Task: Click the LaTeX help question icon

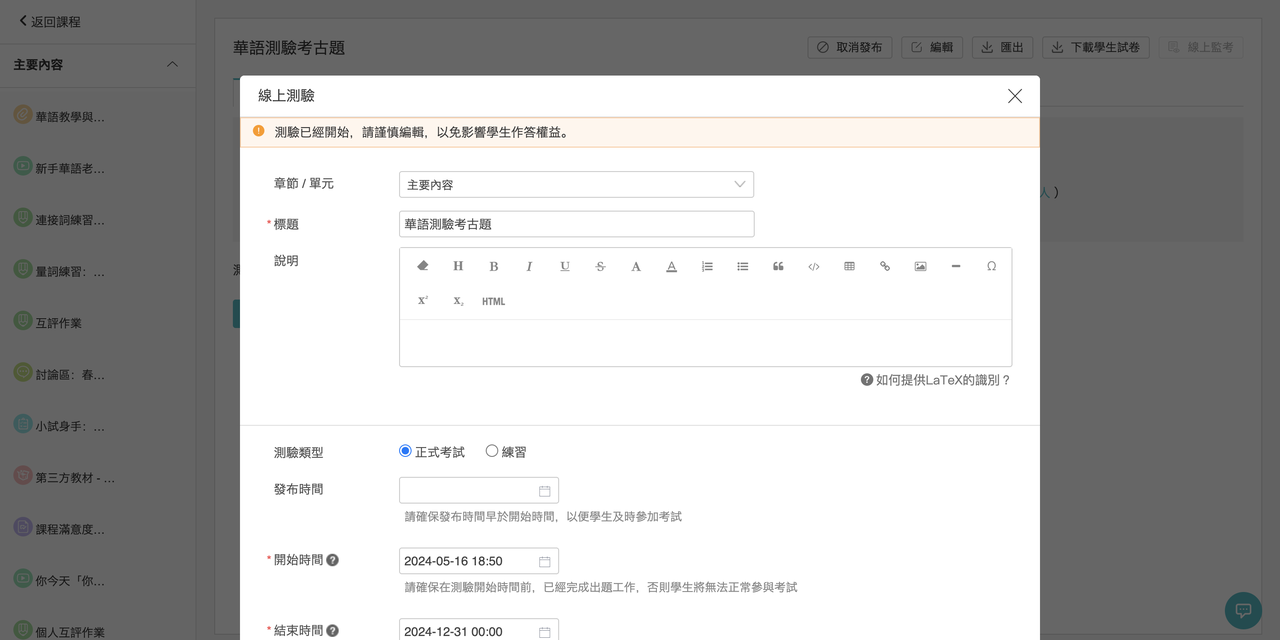Action: (867, 380)
